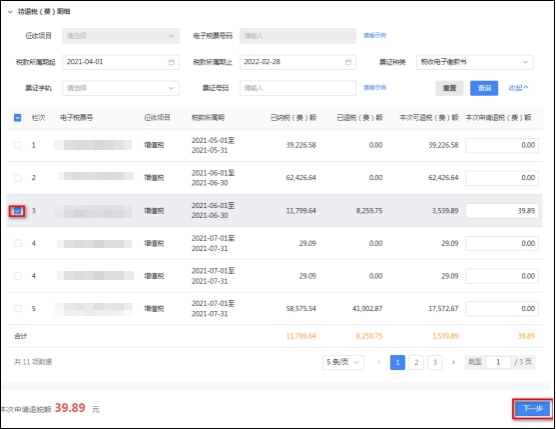Open the 票证字轨 dropdown
Image resolution: width=556 pixels, height=429 pixels.
(x=121, y=88)
